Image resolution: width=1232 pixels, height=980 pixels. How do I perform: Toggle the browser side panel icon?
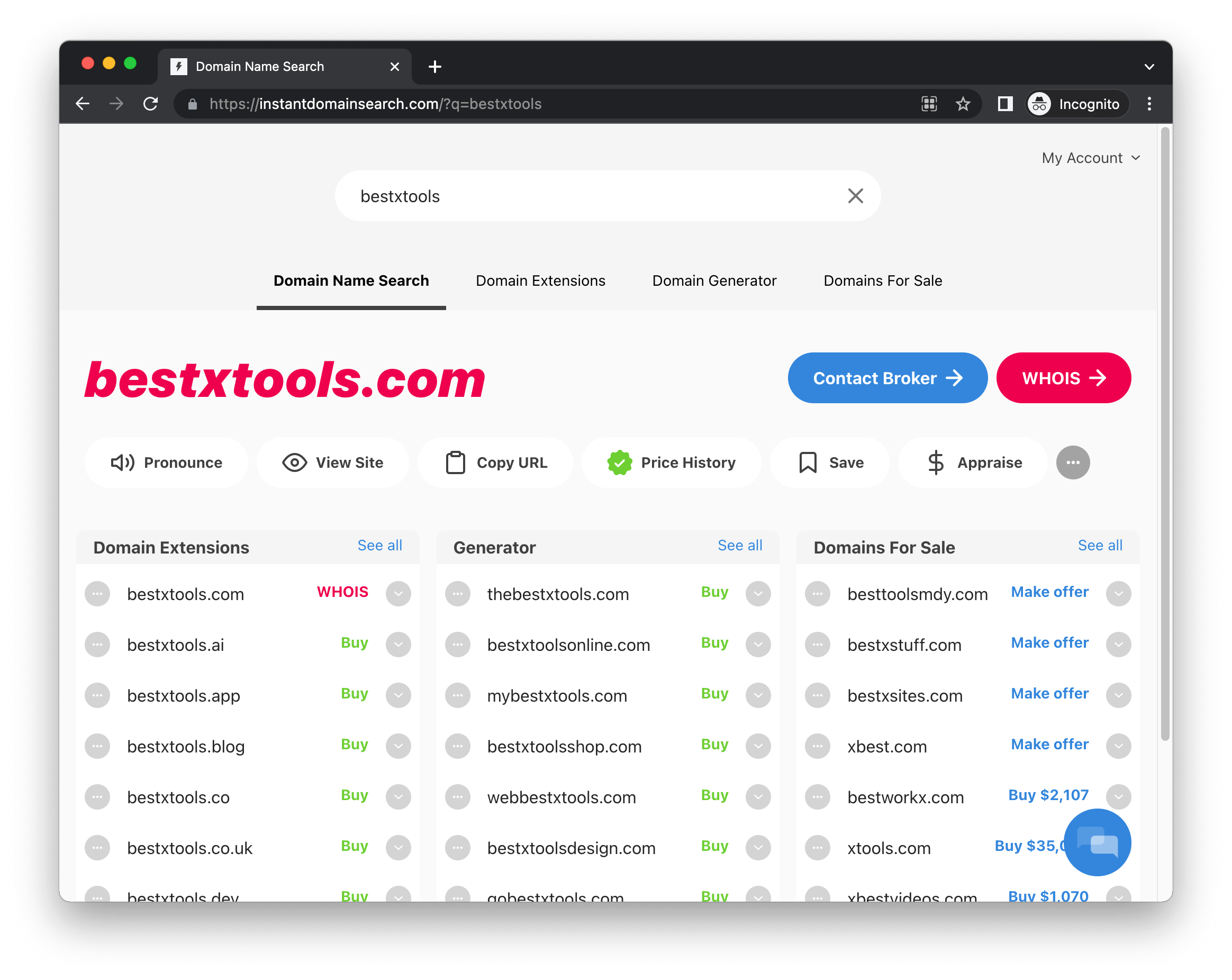tap(1005, 103)
